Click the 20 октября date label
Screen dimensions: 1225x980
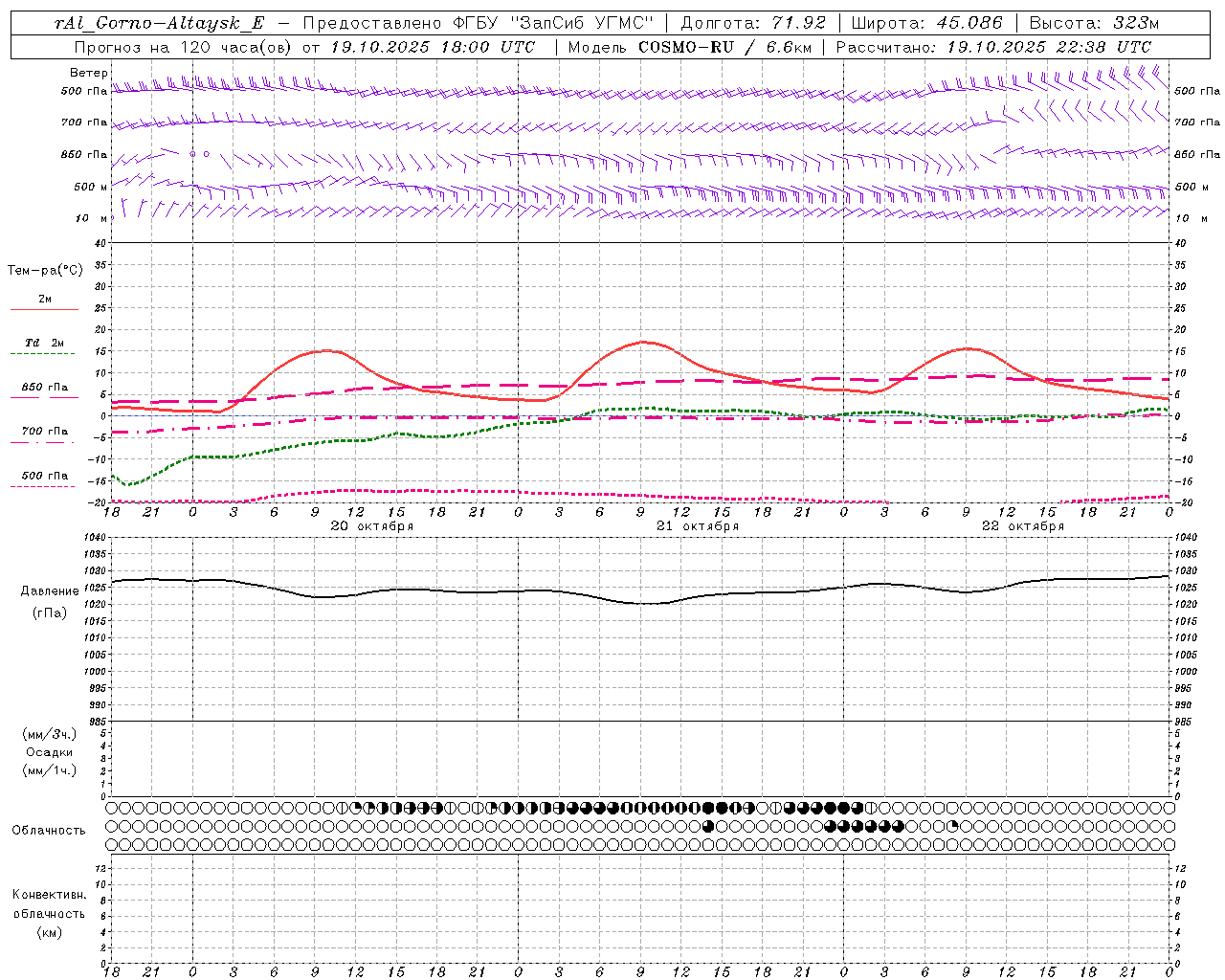[371, 526]
